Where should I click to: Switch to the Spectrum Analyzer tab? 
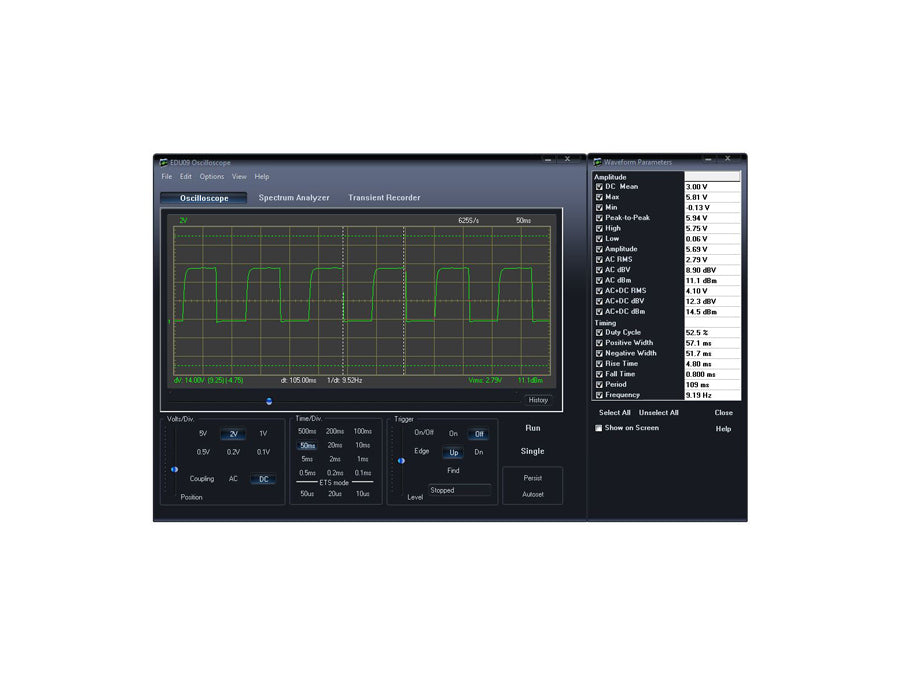point(294,198)
